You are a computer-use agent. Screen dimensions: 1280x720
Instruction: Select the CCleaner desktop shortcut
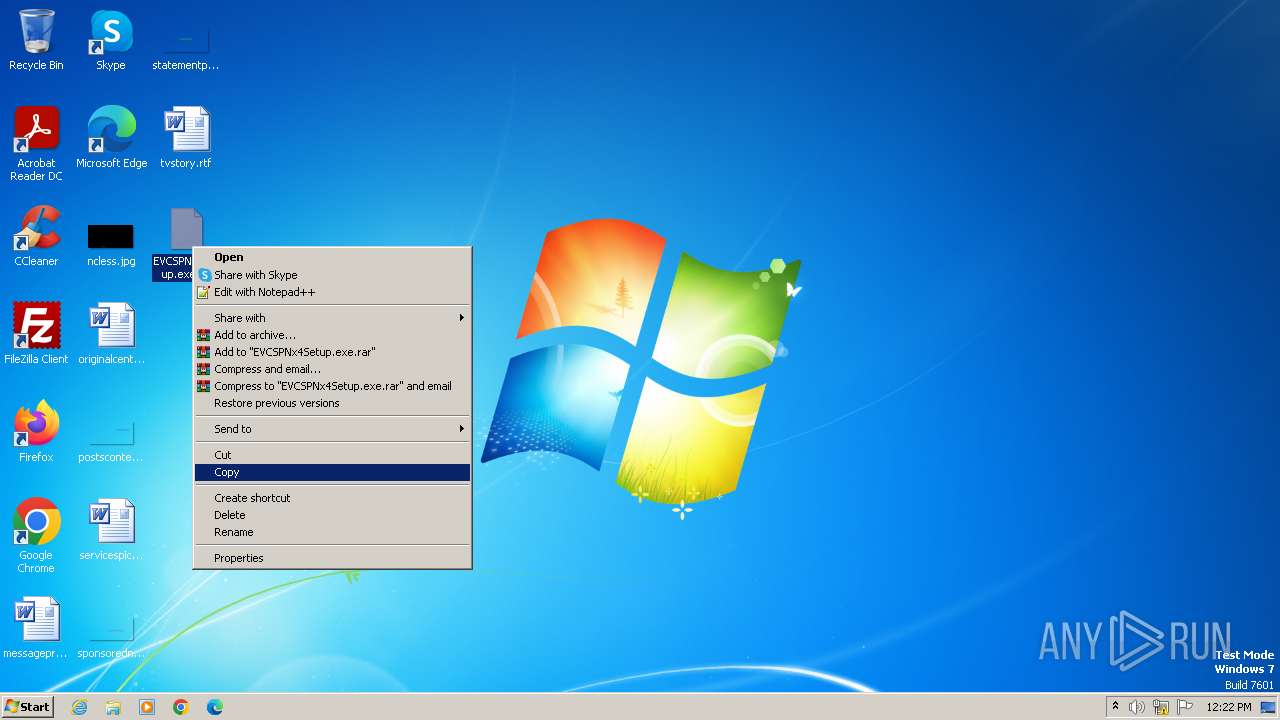coord(36,236)
